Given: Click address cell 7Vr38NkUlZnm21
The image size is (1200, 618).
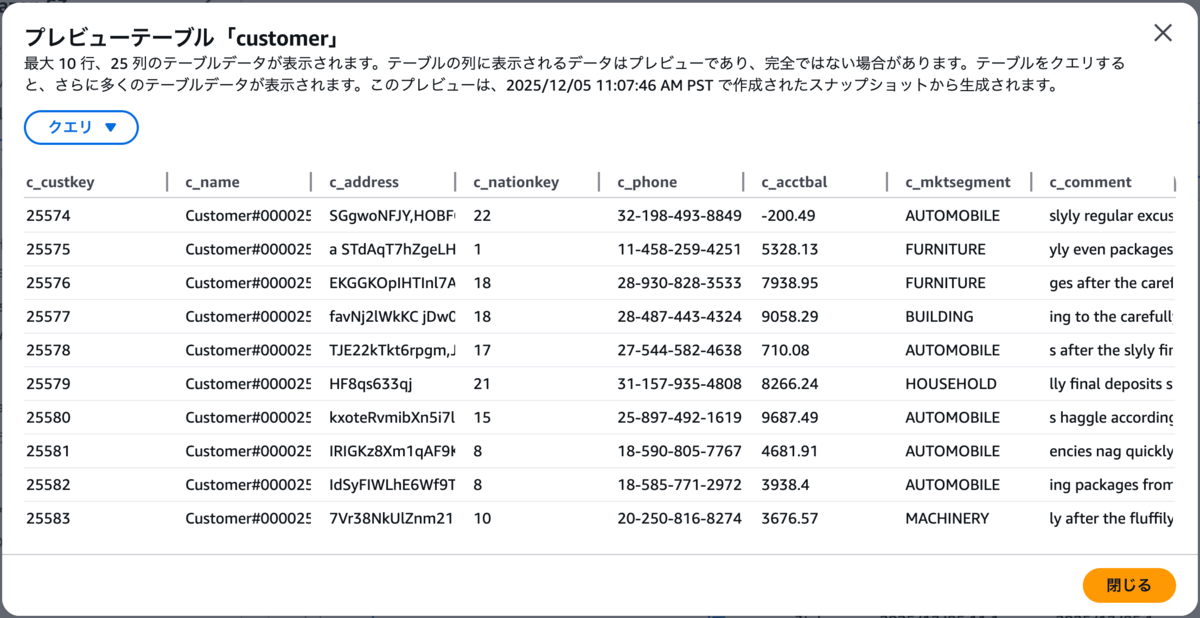Looking at the screenshot, I should click(x=392, y=518).
